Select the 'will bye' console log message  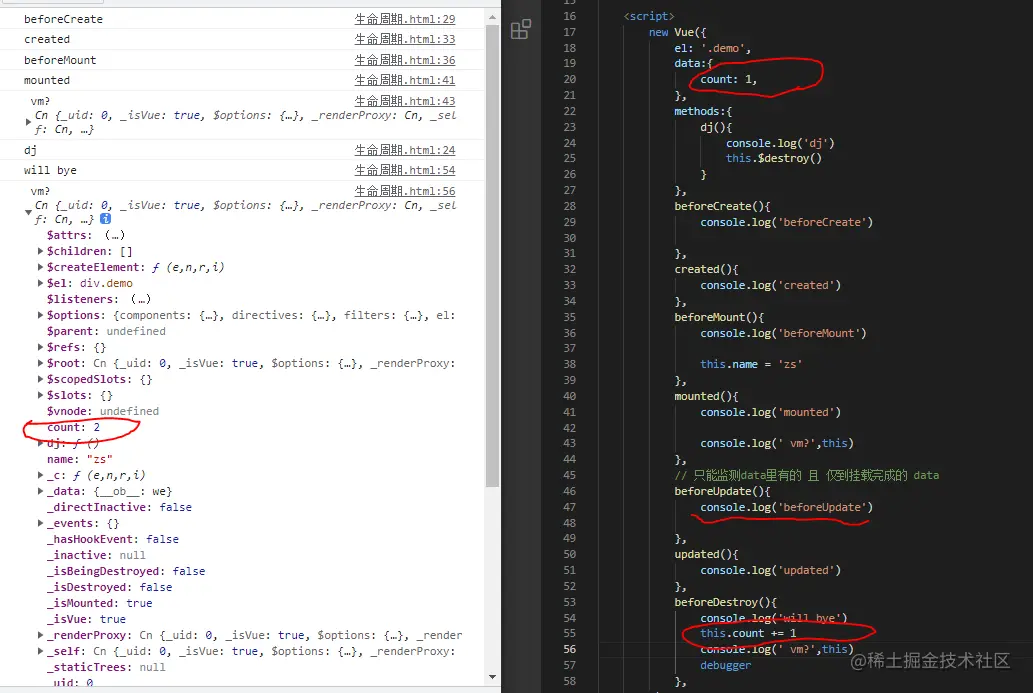point(50,170)
